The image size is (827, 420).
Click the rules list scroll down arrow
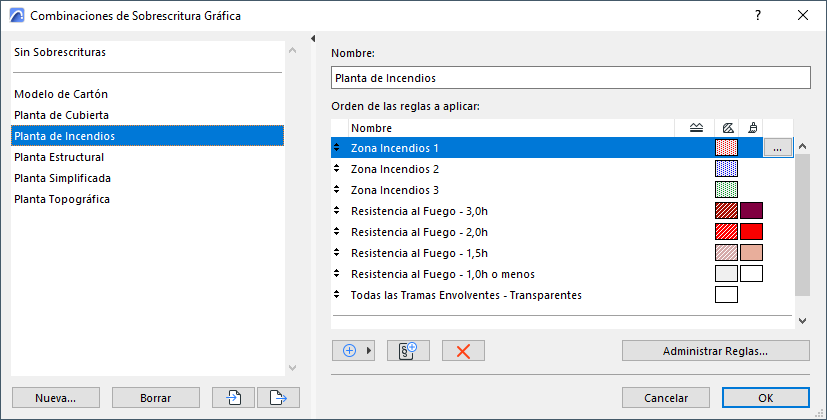[x=802, y=320]
